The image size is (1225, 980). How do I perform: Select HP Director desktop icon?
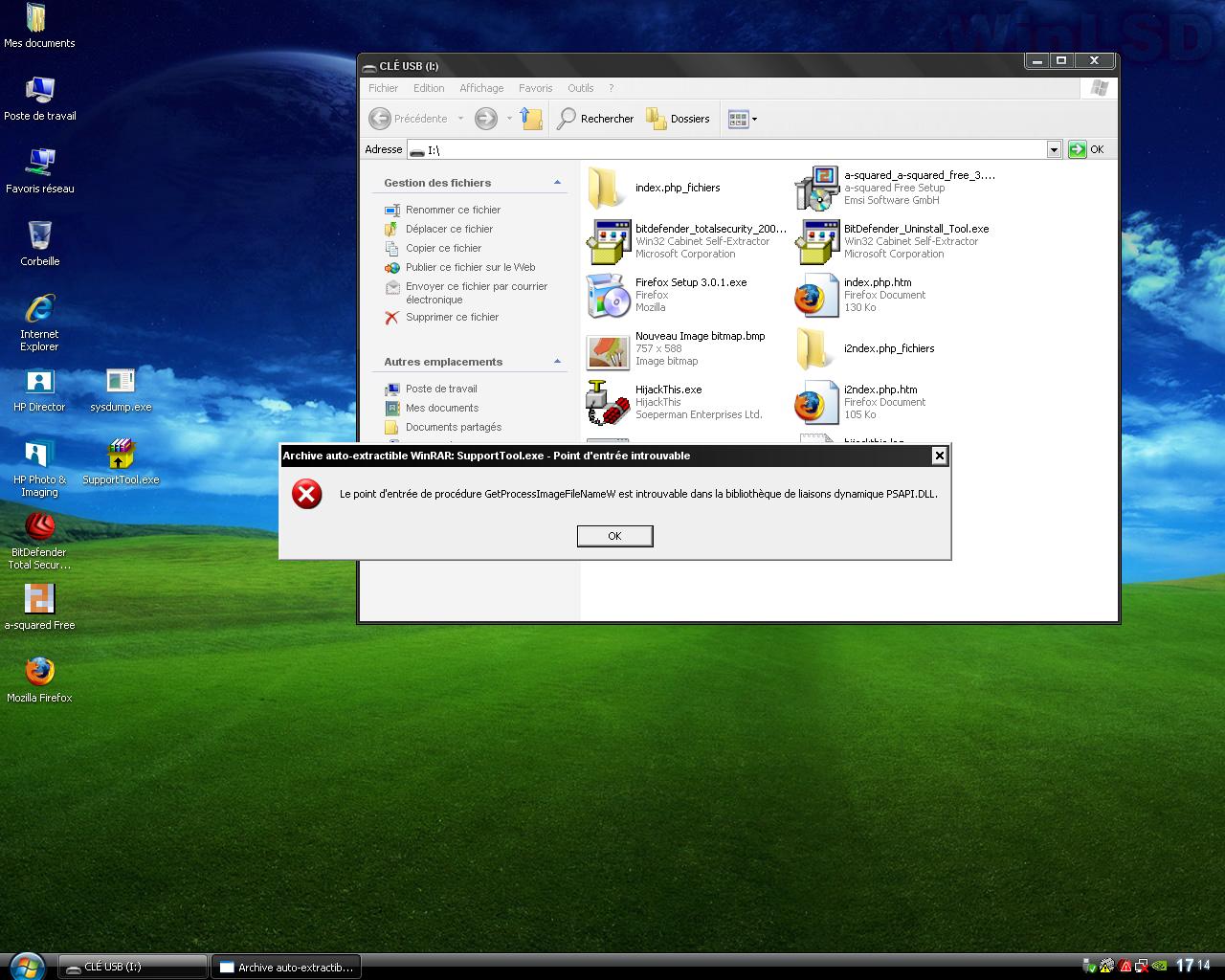coord(39,390)
